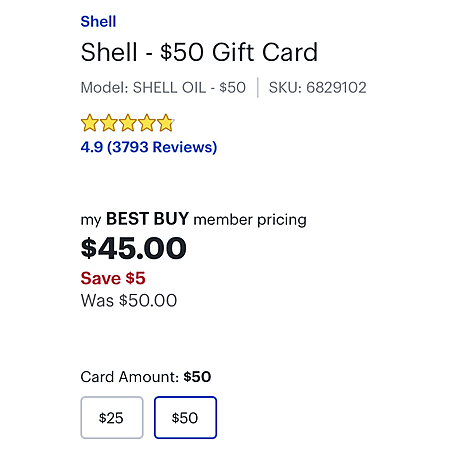
Task: Click the bold BEST BUY wording
Action: pos(147,219)
